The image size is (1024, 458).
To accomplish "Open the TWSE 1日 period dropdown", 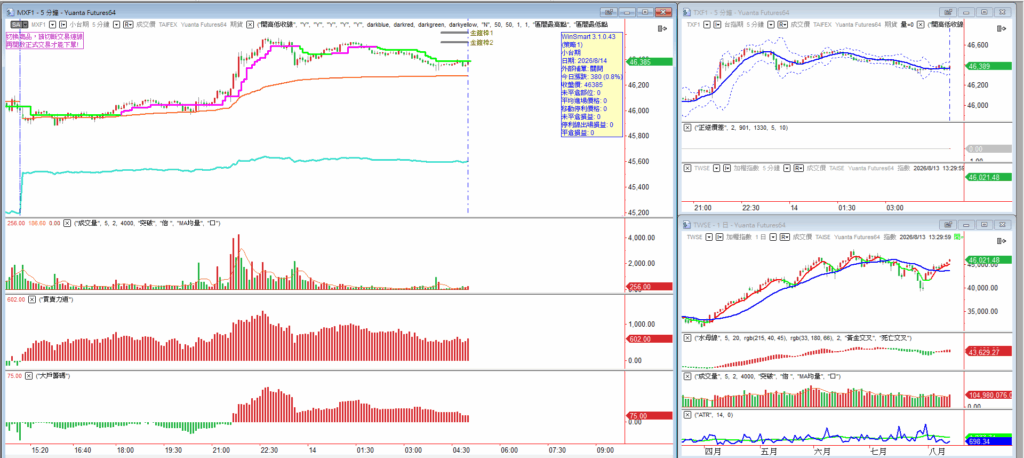I will point(773,237).
